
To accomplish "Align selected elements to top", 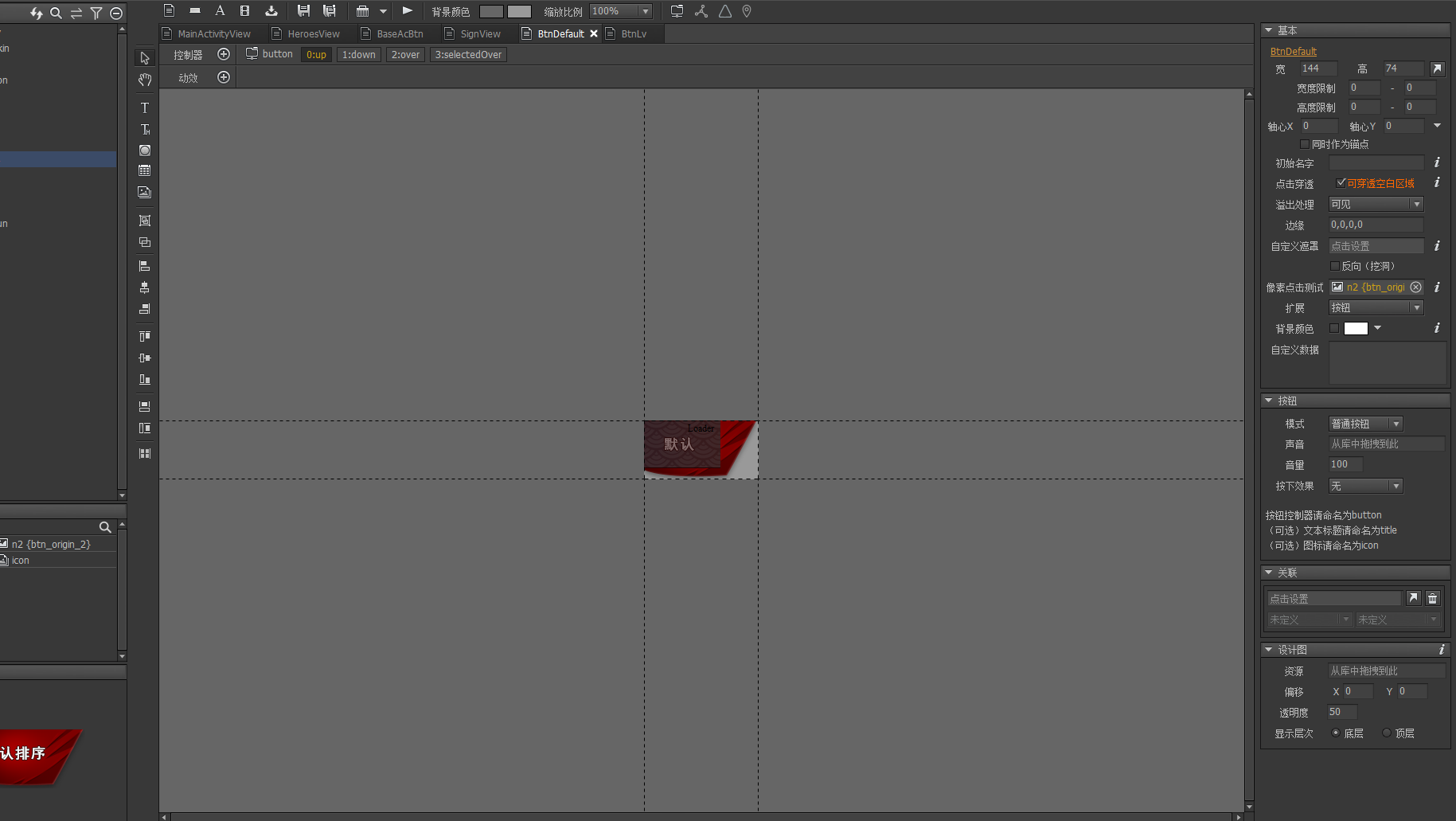I will pos(145,336).
